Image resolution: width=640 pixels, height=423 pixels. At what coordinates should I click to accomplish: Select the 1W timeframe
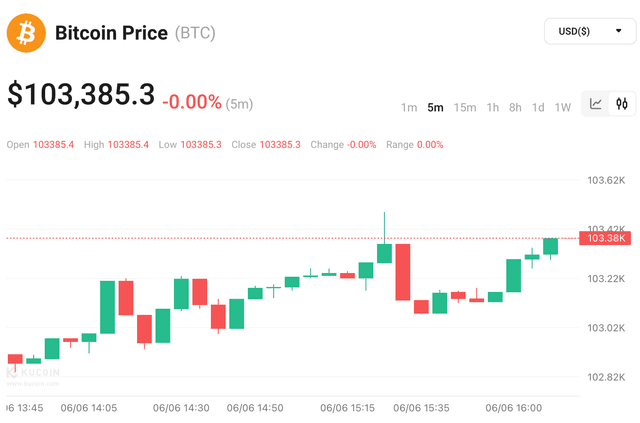562,107
